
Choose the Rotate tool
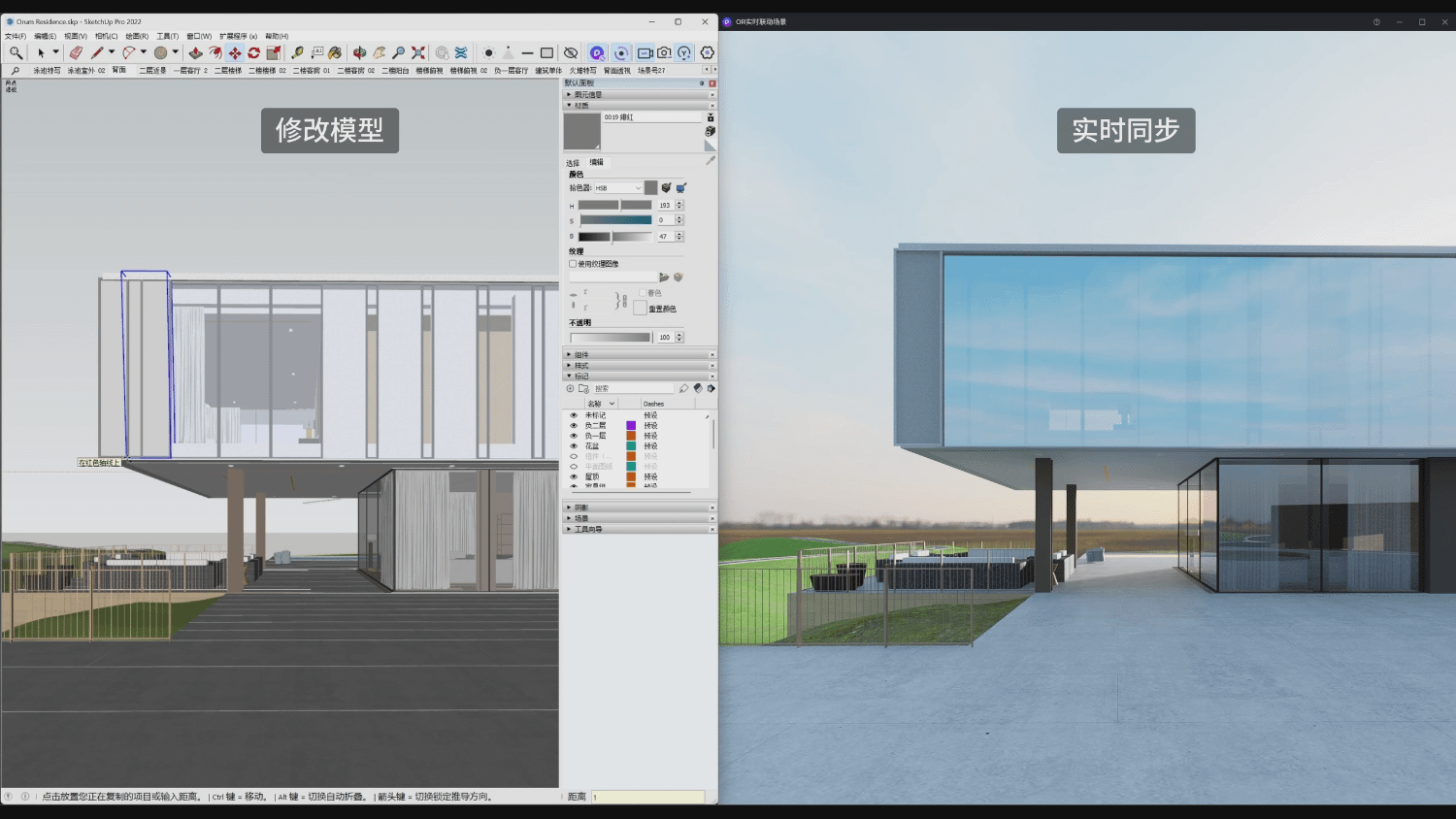click(x=253, y=52)
